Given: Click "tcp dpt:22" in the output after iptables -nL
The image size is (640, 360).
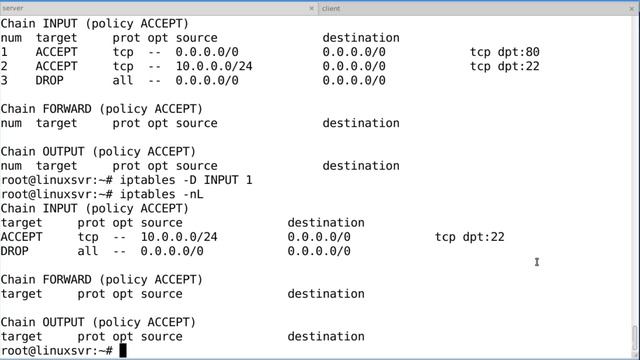Looking at the screenshot, I should (469, 237).
